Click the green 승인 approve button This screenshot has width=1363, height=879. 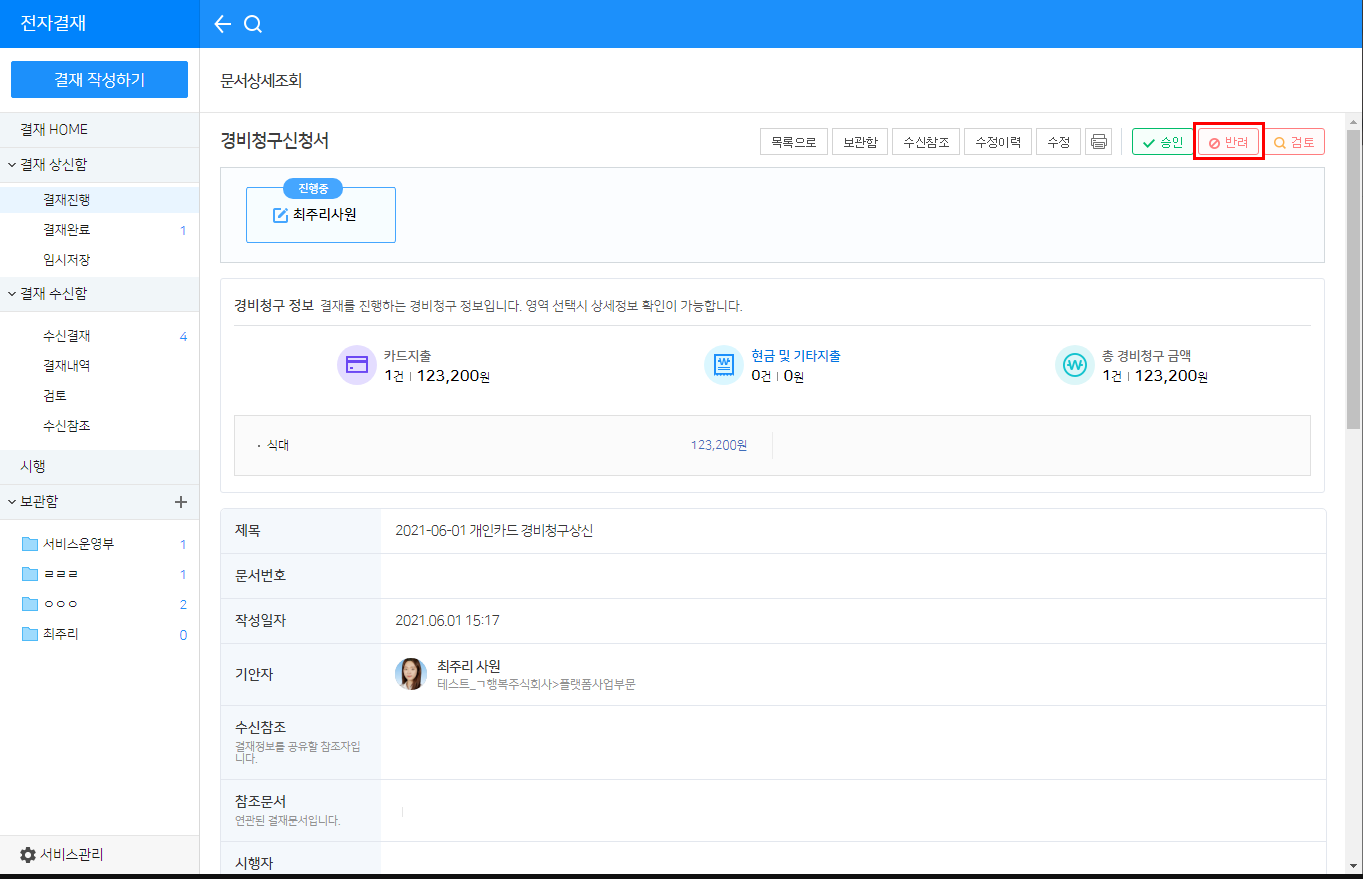(x=1162, y=142)
